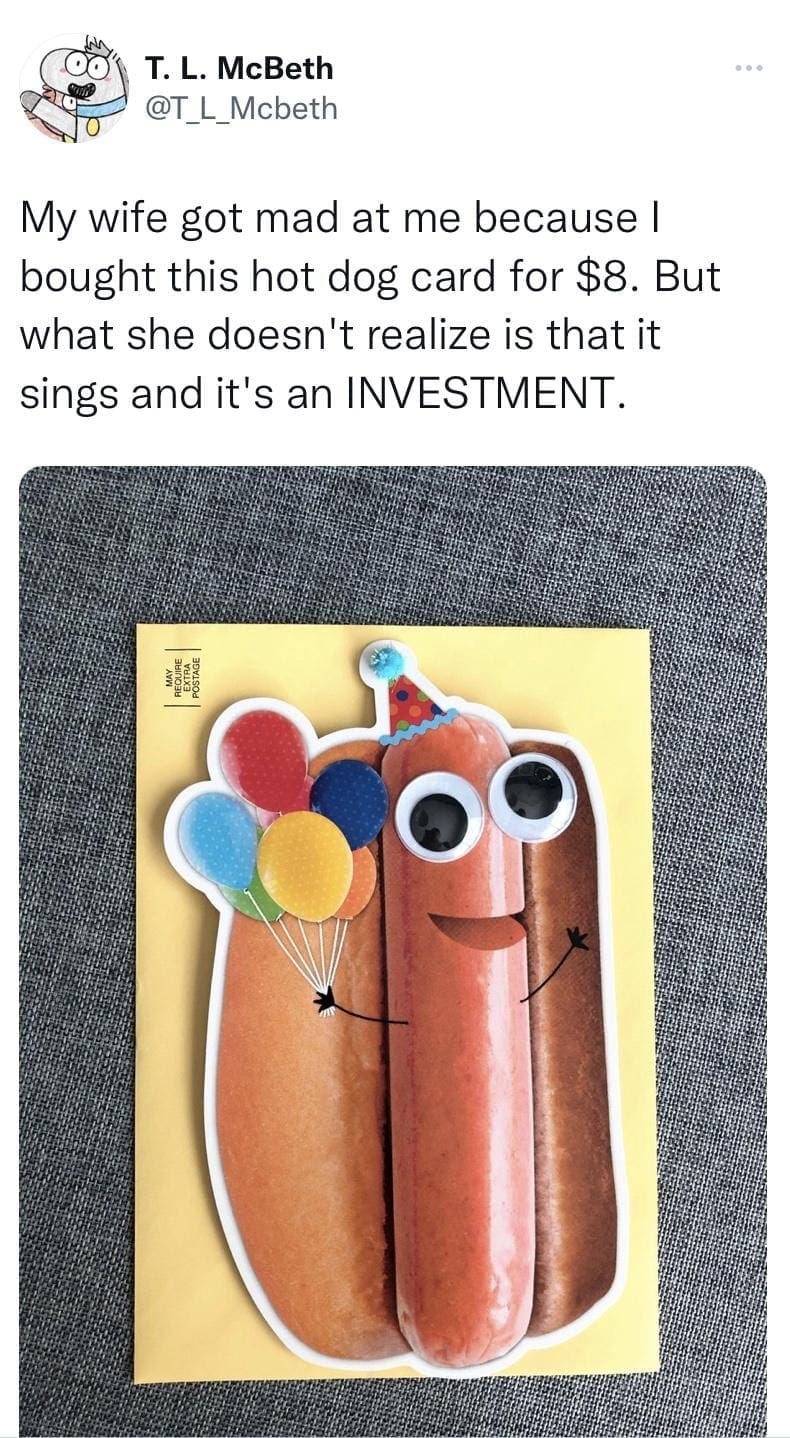
Task: Open the T. L. McBeth display name link
Action: pyautogui.click(x=239, y=68)
